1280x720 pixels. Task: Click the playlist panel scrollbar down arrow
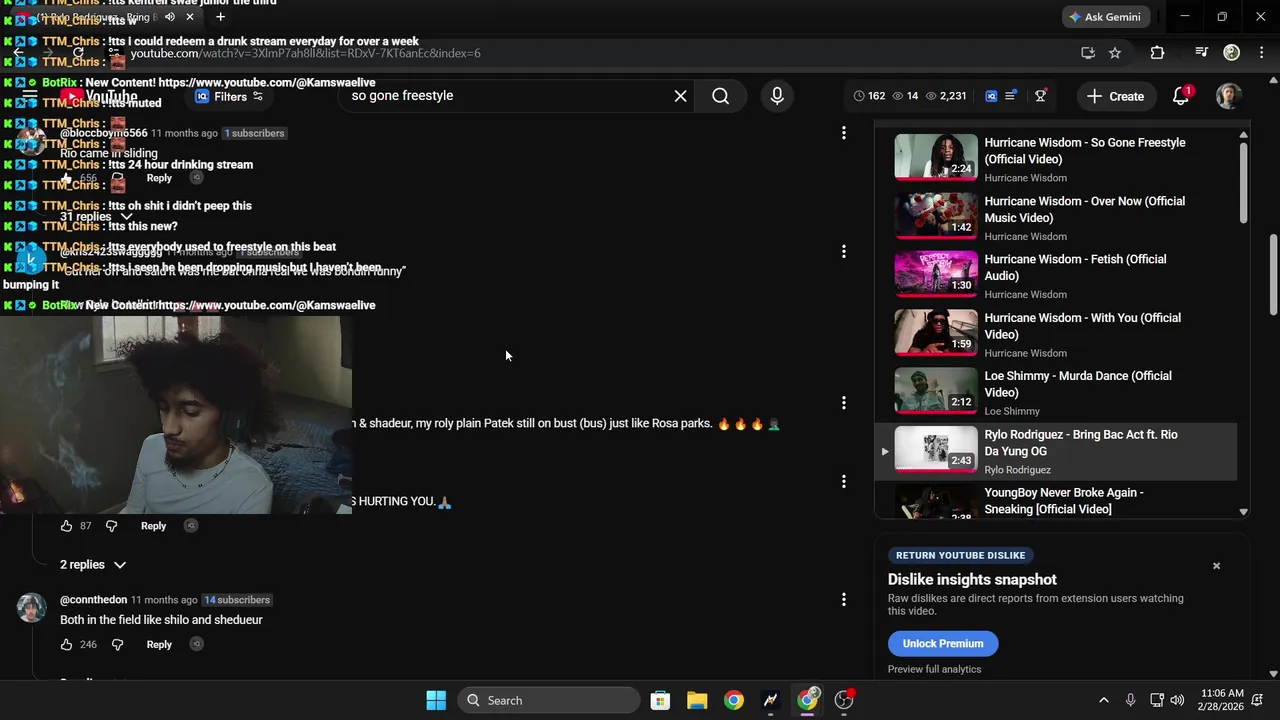coord(1244,511)
